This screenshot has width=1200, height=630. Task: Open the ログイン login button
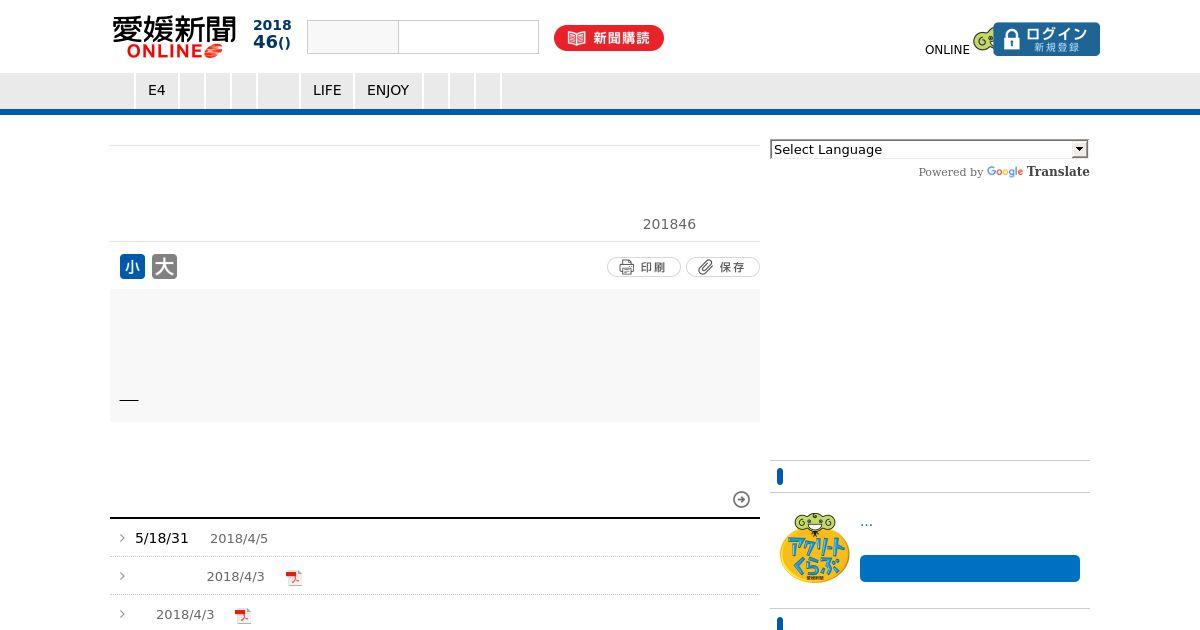[1046, 39]
